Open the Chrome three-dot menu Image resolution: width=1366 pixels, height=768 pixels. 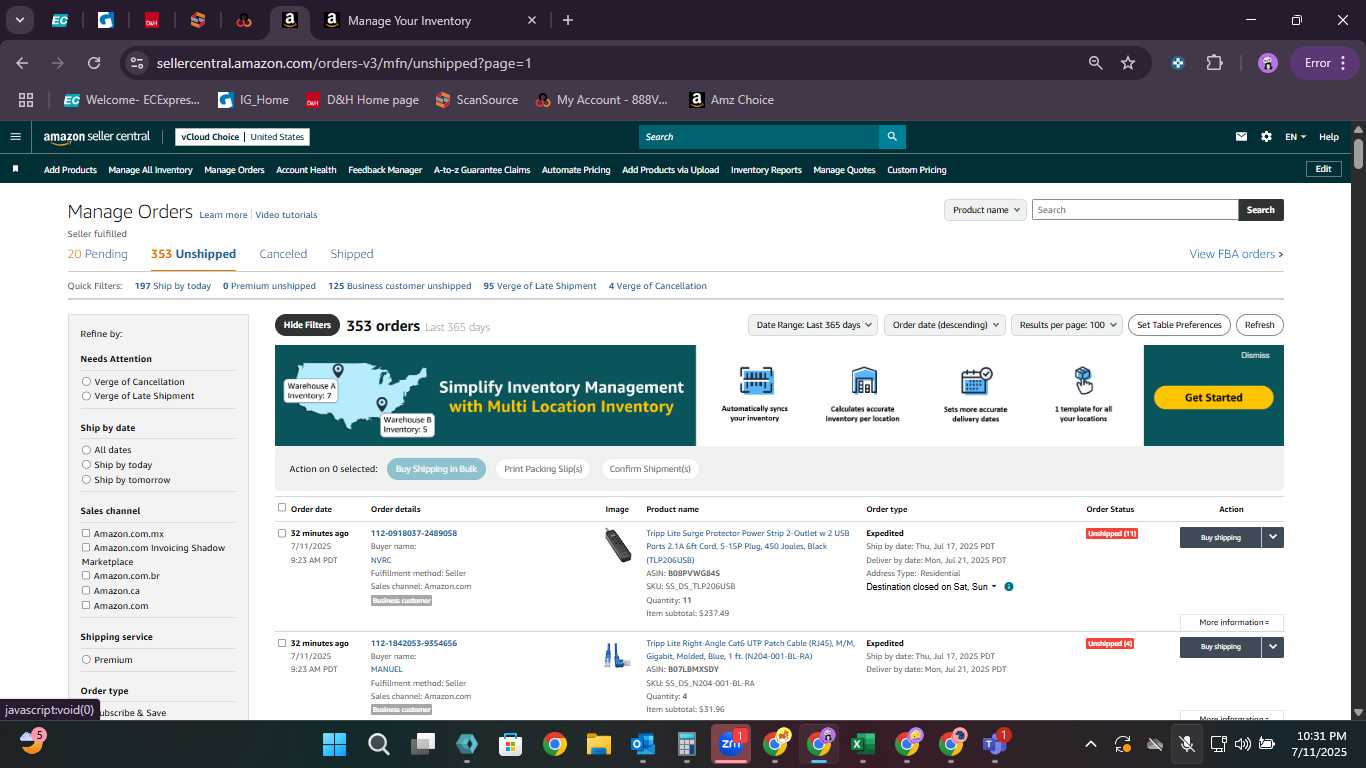point(1343,63)
